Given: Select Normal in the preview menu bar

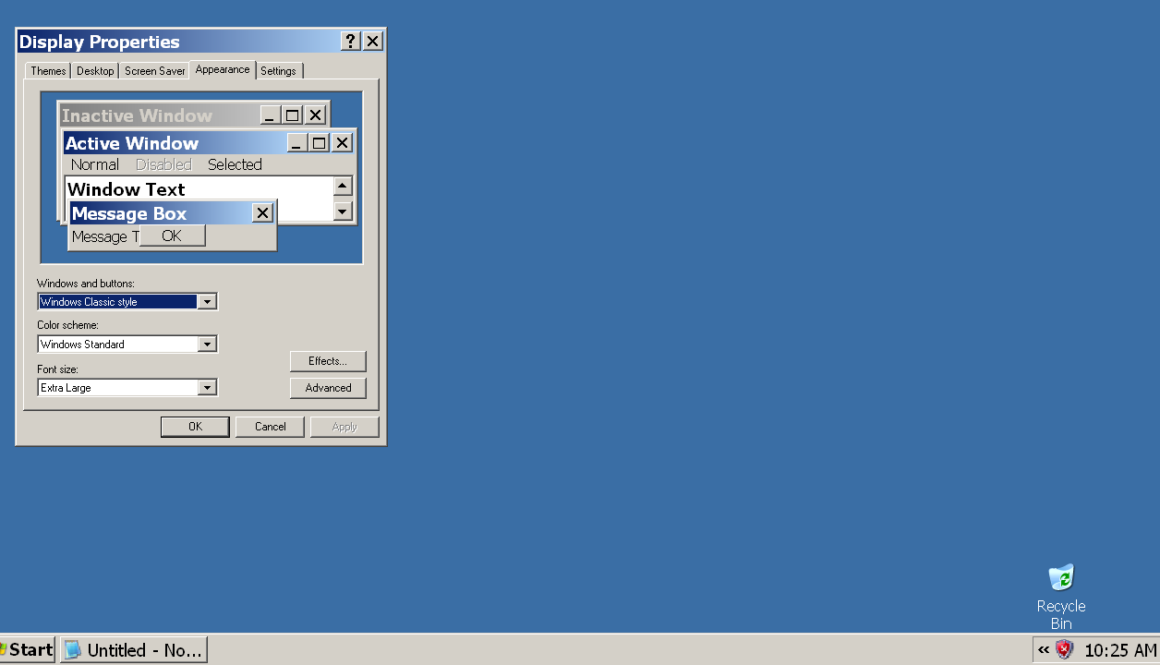Looking at the screenshot, I should point(95,164).
